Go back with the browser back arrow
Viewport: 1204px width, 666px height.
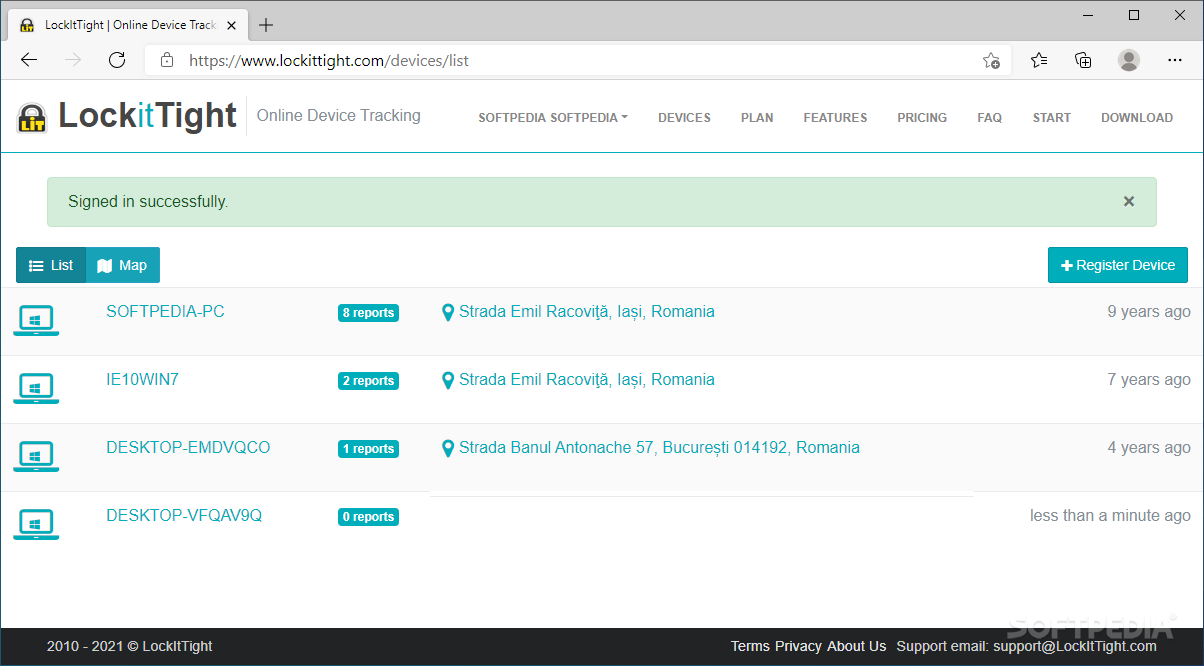[x=29, y=60]
